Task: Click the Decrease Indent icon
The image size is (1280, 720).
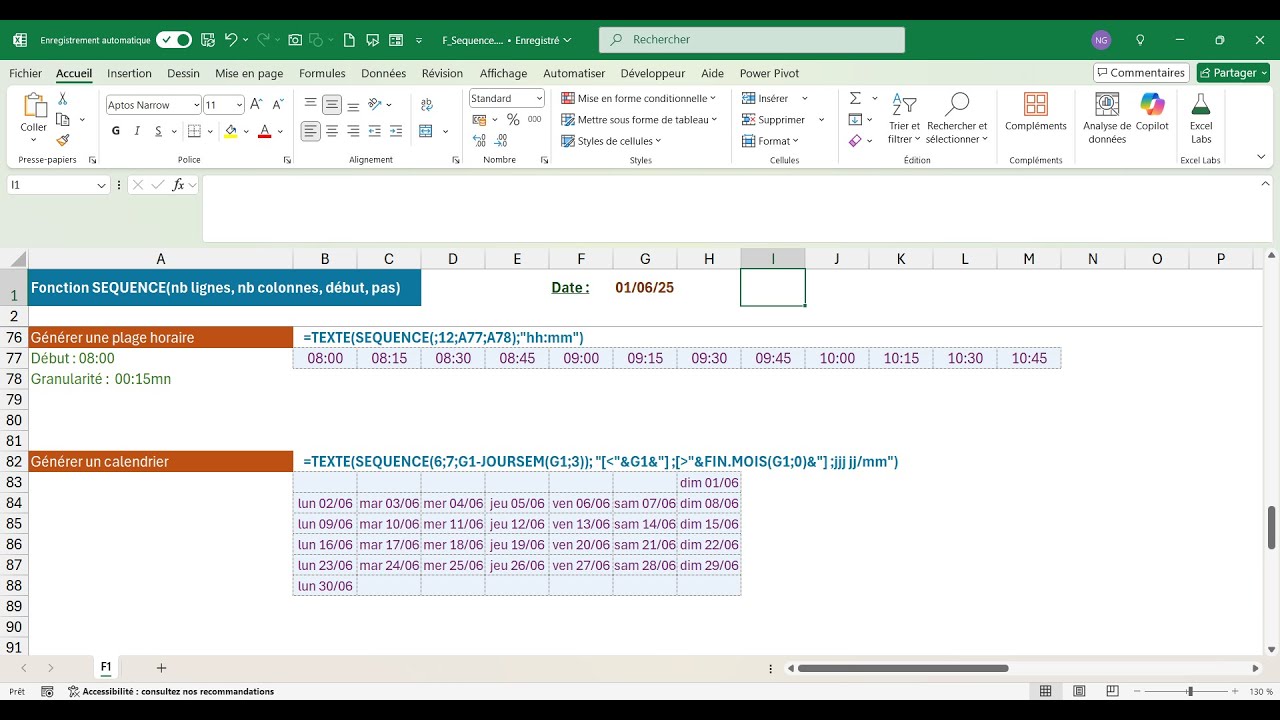Action: 375,131
